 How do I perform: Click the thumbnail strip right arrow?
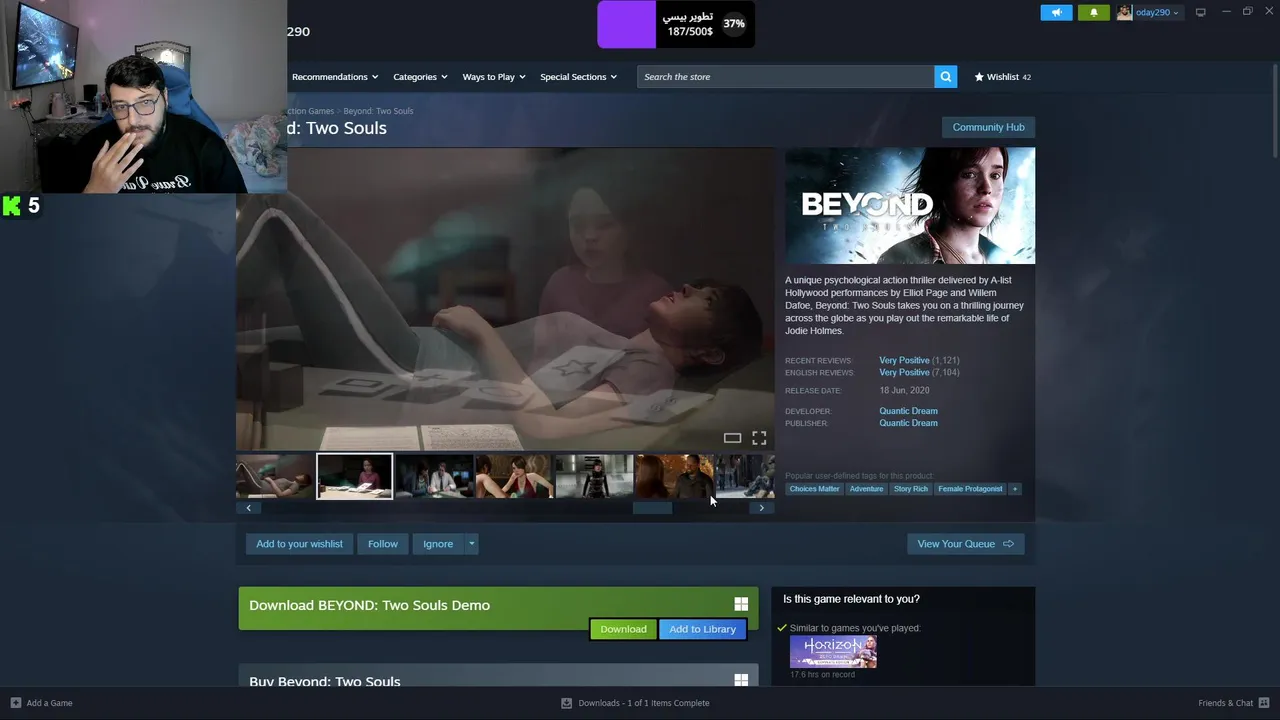[x=762, y=508]
